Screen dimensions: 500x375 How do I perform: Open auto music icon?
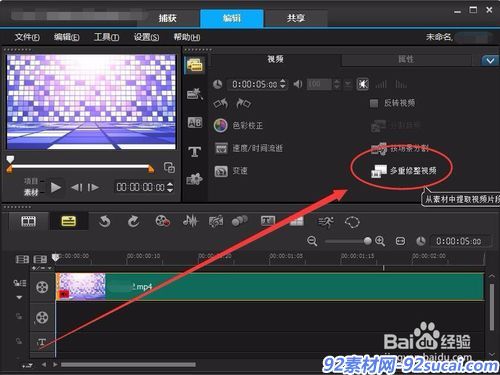tap(216, 222)
